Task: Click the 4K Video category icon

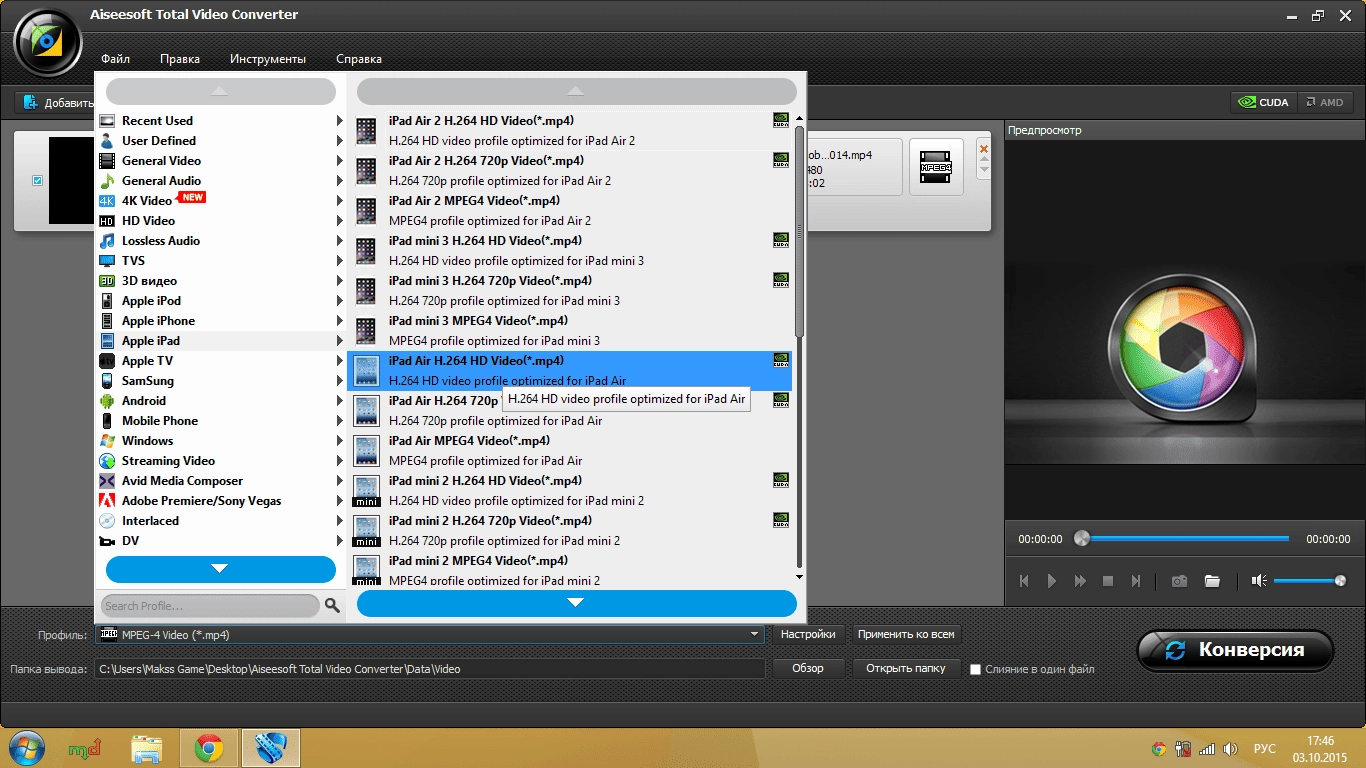Action: 107,201
